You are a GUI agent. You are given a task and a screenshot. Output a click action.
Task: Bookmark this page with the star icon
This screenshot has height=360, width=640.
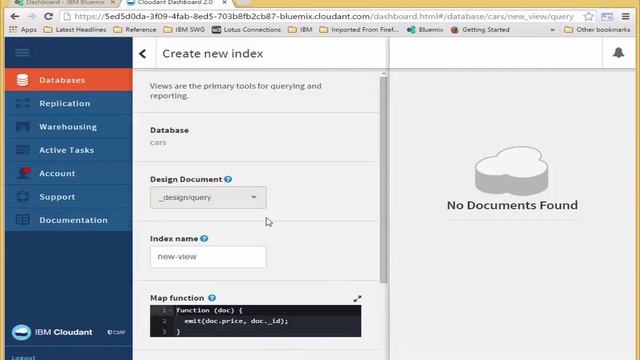[588, 16]
